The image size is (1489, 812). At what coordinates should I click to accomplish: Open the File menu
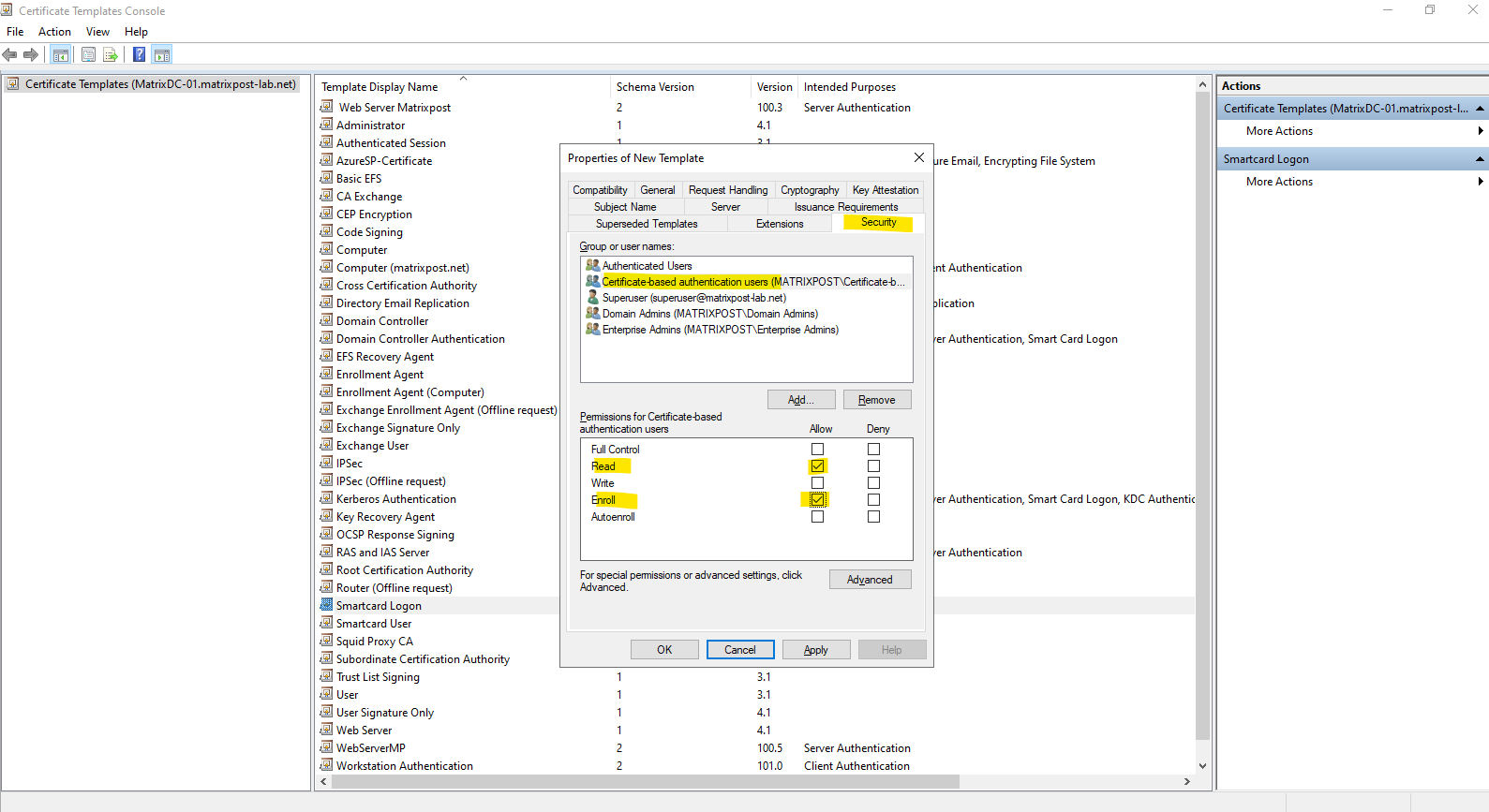tap(15, 32)
